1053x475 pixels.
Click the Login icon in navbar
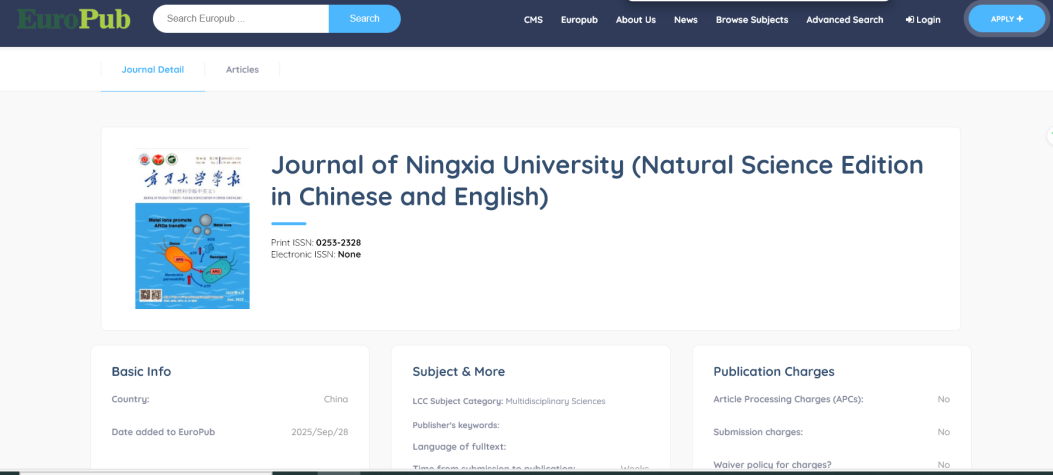coord(910,20)
